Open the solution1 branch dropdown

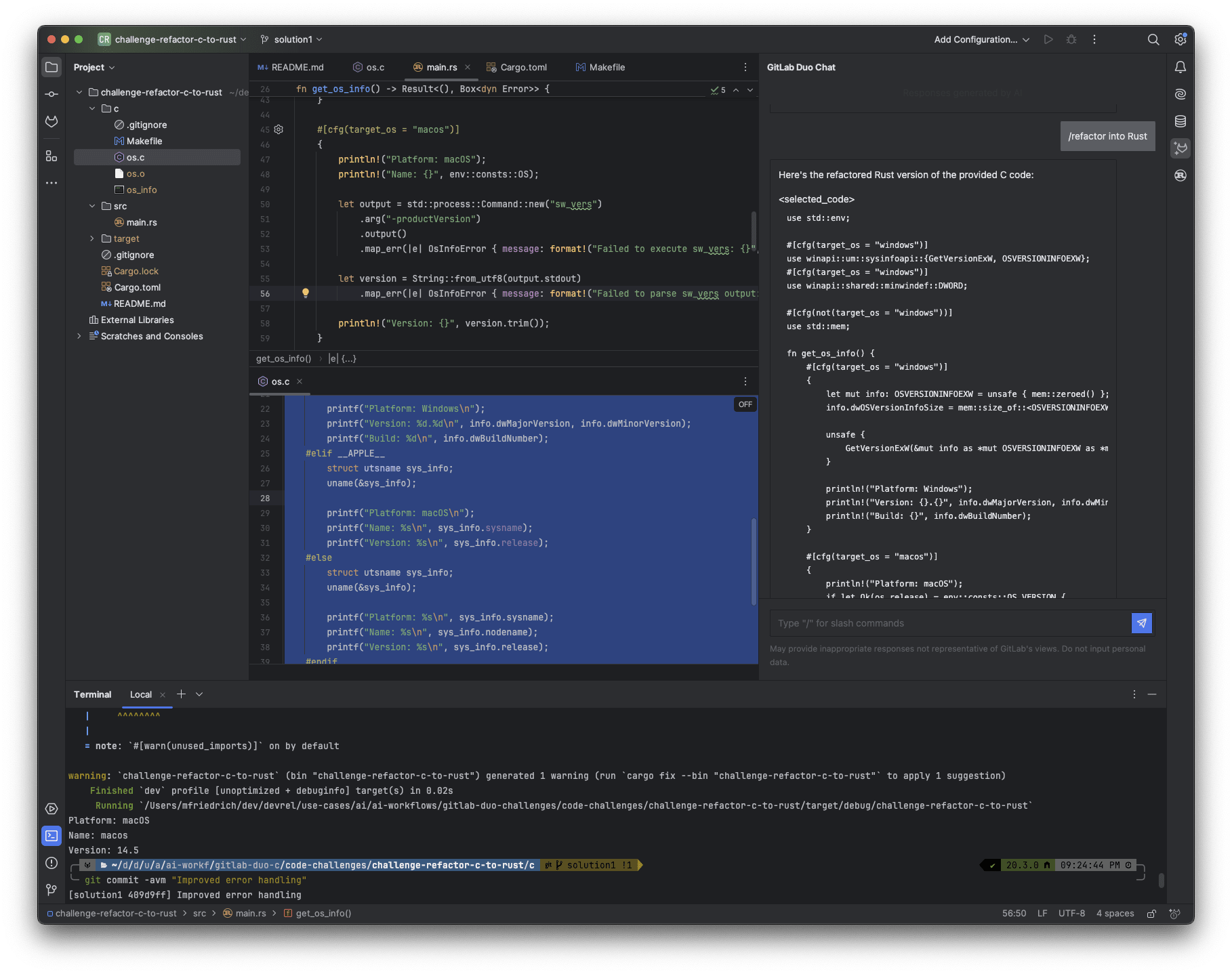[x=291, y=39]
